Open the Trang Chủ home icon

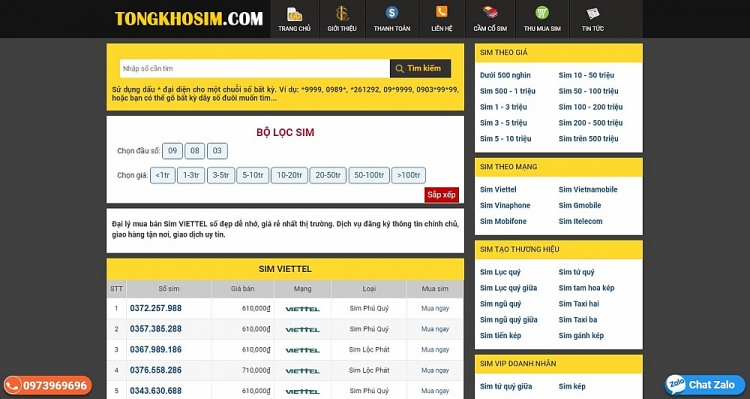[294, 14]
